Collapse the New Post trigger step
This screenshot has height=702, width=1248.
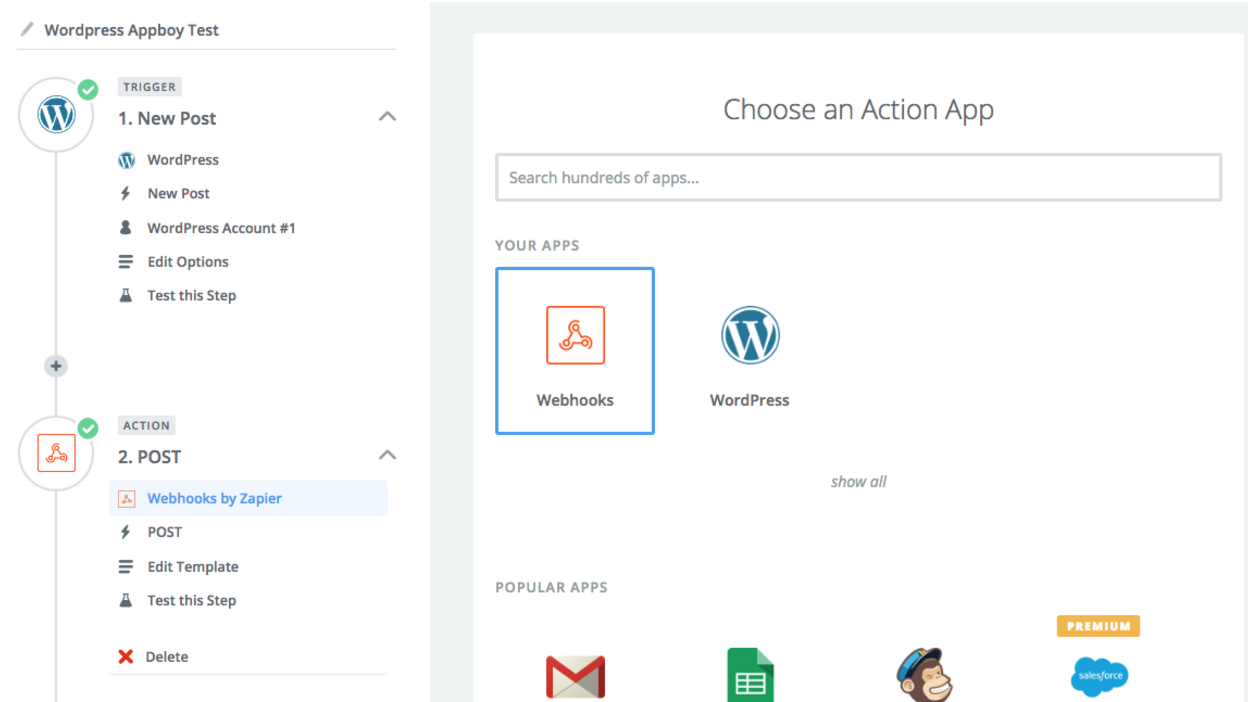[x=387, y=117]
